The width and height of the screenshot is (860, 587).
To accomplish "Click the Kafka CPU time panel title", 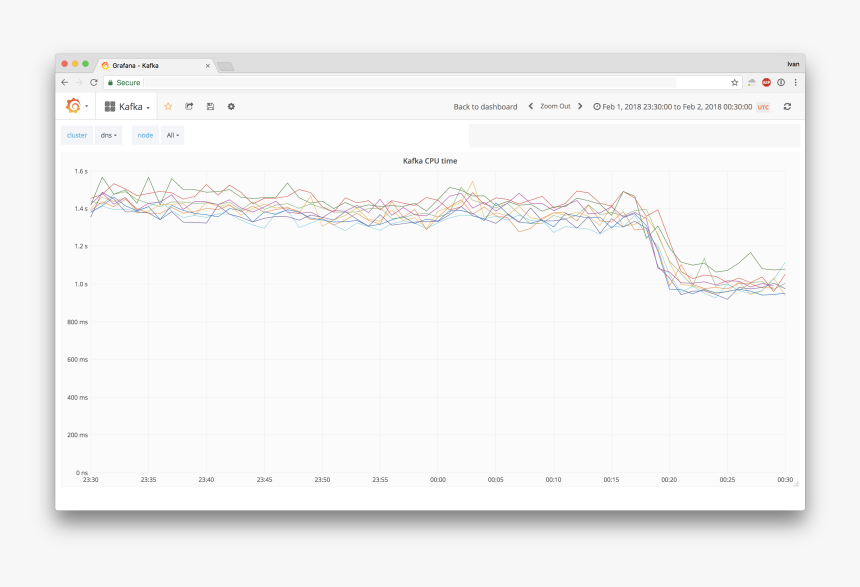I will (x=429, y=160).
